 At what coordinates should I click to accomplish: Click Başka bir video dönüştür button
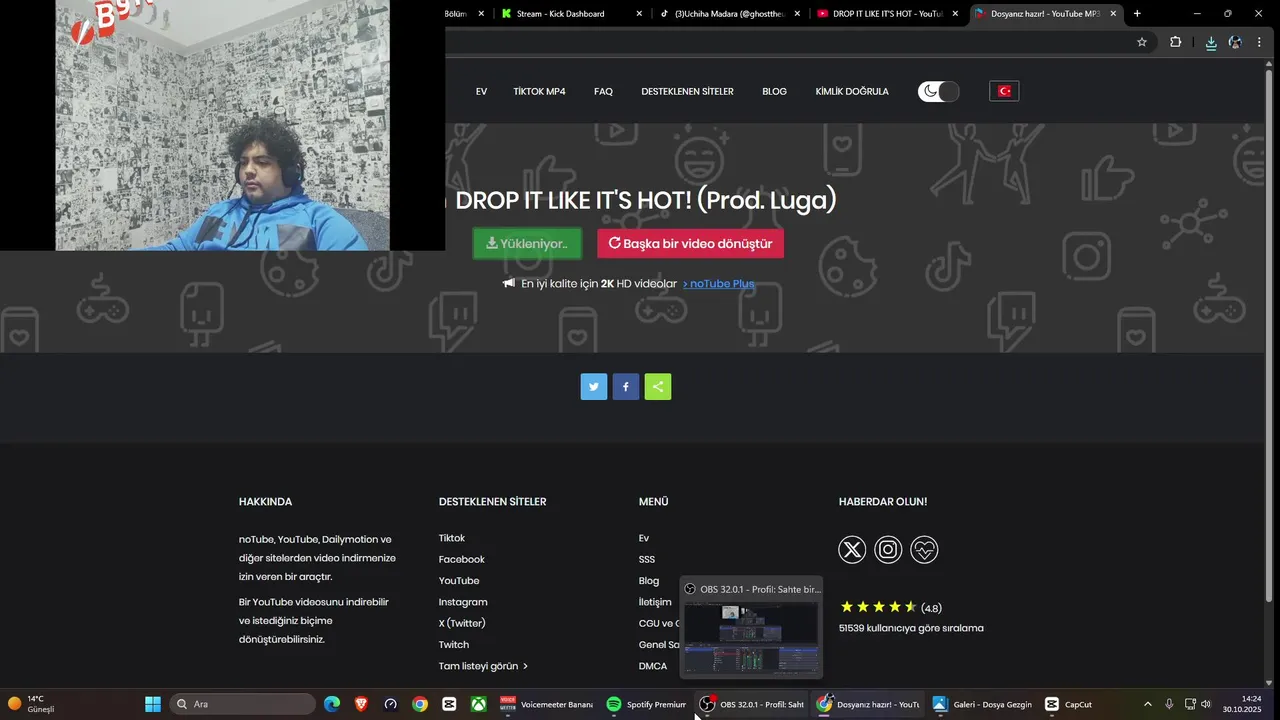[x=691, y=244]
